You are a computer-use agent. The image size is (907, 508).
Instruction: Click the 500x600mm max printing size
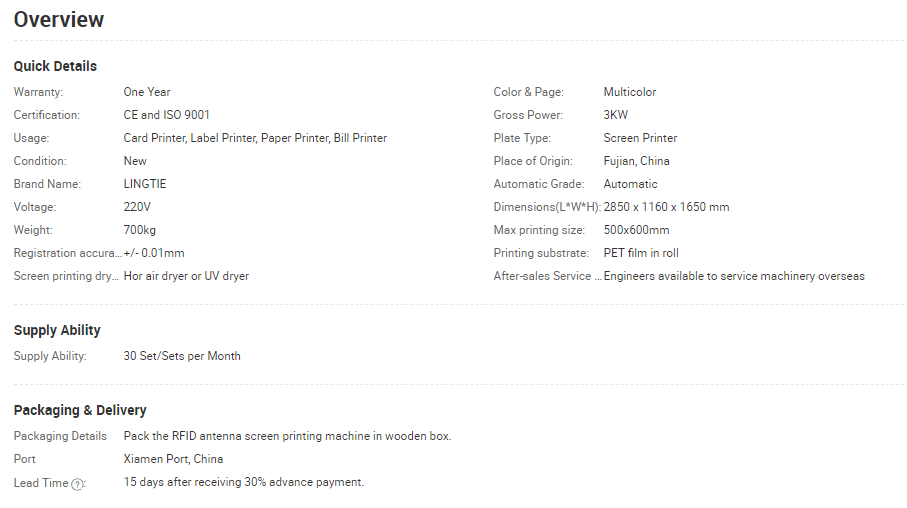click(636, 230)
